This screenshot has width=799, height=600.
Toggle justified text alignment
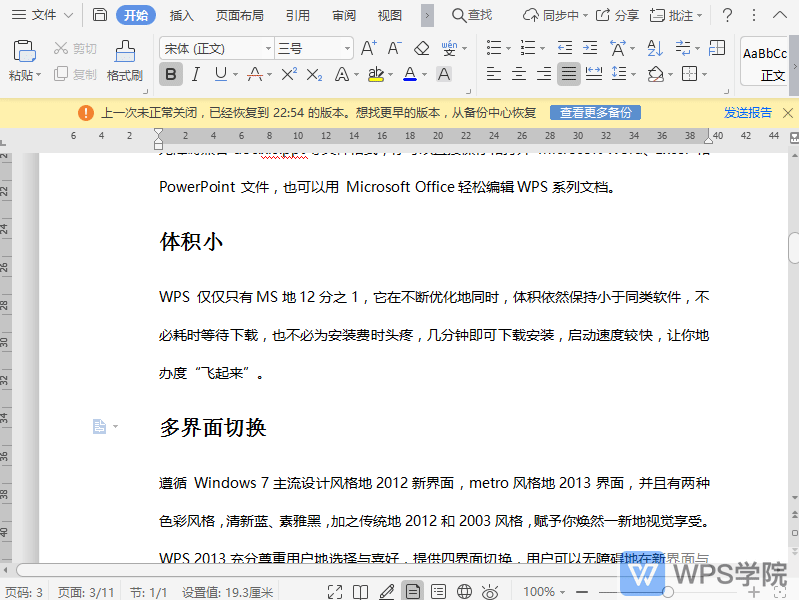[569, 74]
